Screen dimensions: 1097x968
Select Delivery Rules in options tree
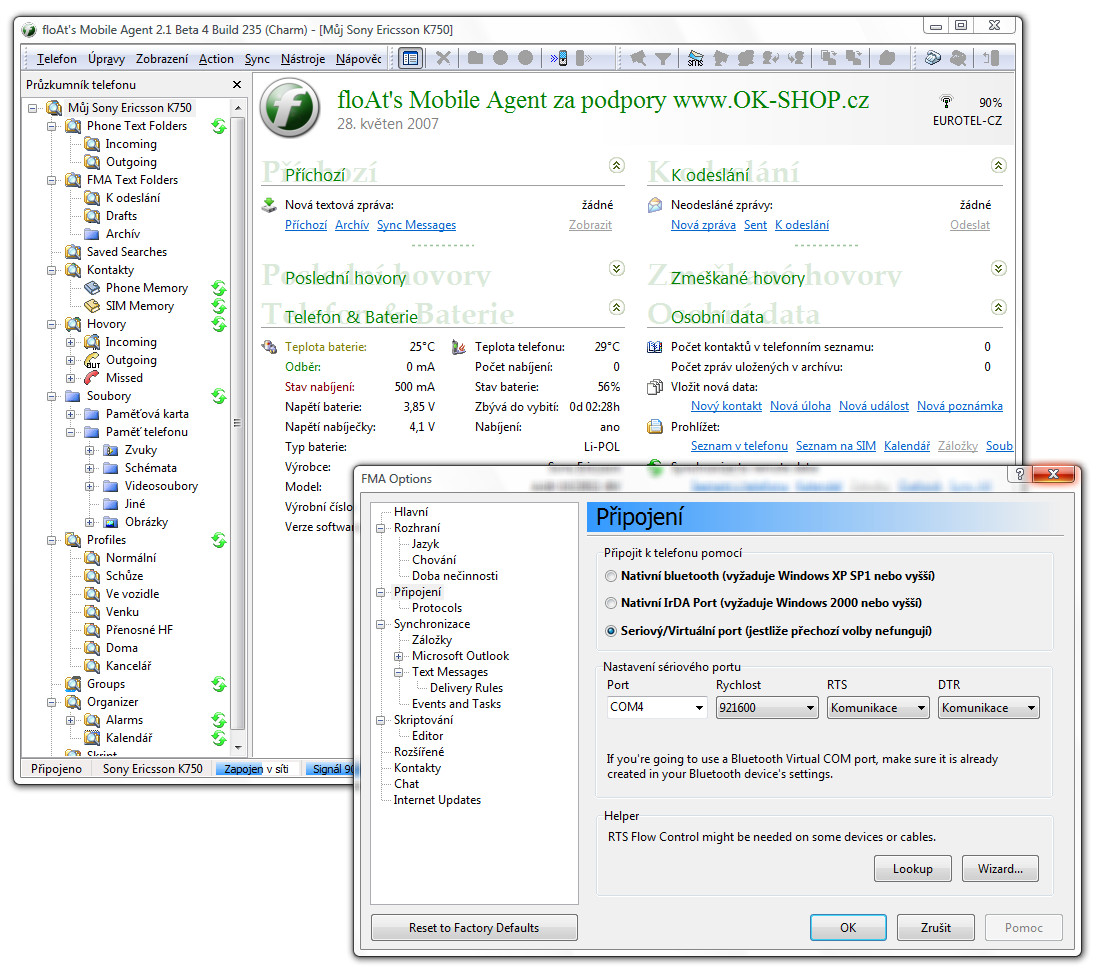coord(466,688)
